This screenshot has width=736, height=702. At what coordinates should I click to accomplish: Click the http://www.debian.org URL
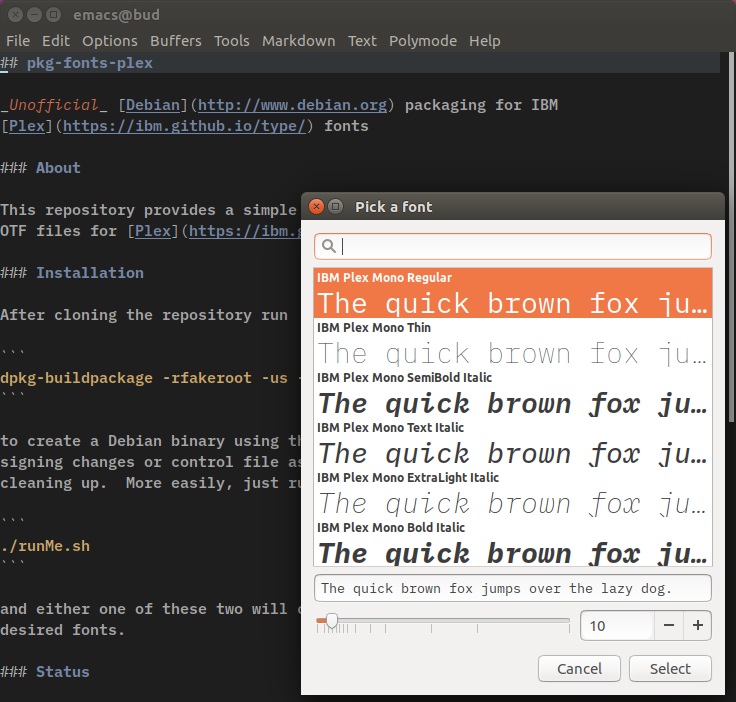pyautogui.click(x=292, y=105)
